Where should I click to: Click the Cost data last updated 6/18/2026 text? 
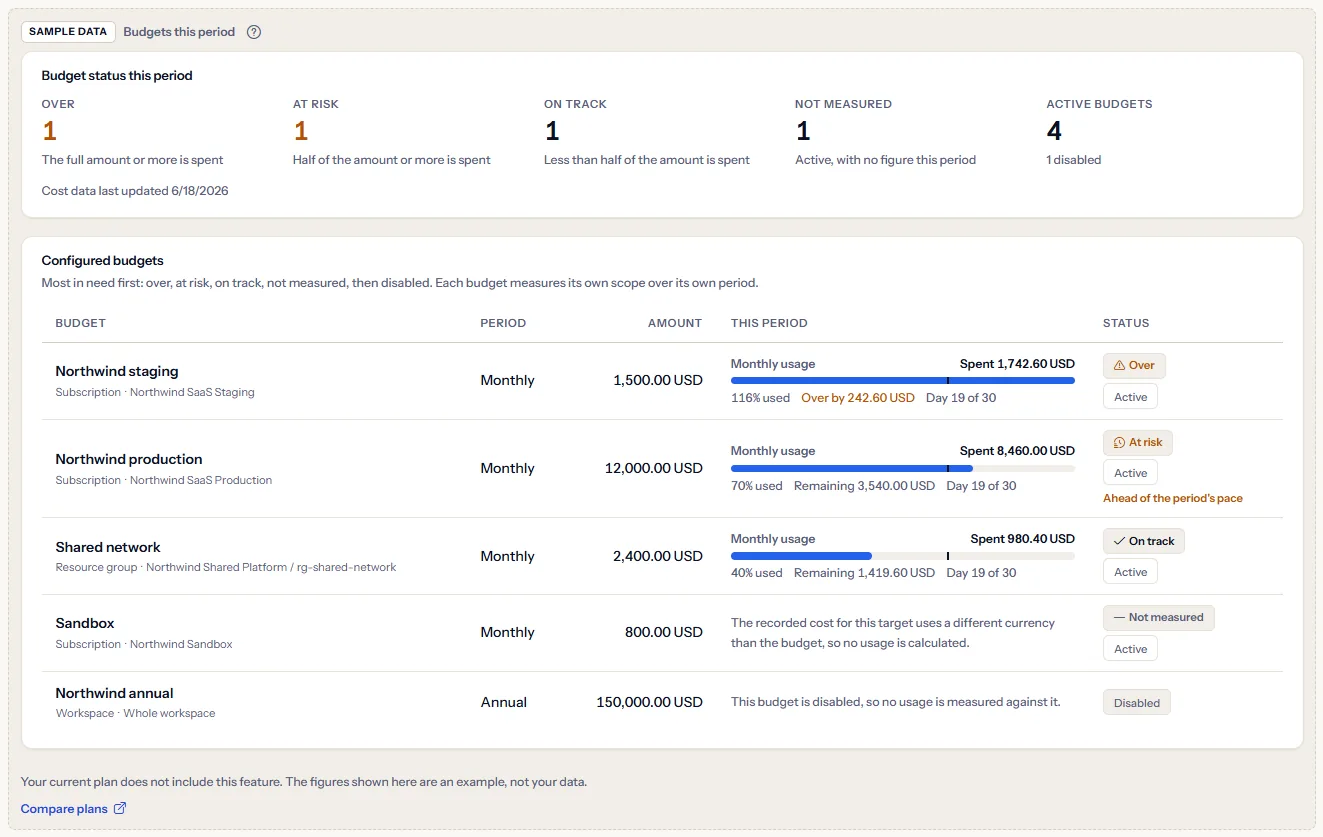point(135,191)
